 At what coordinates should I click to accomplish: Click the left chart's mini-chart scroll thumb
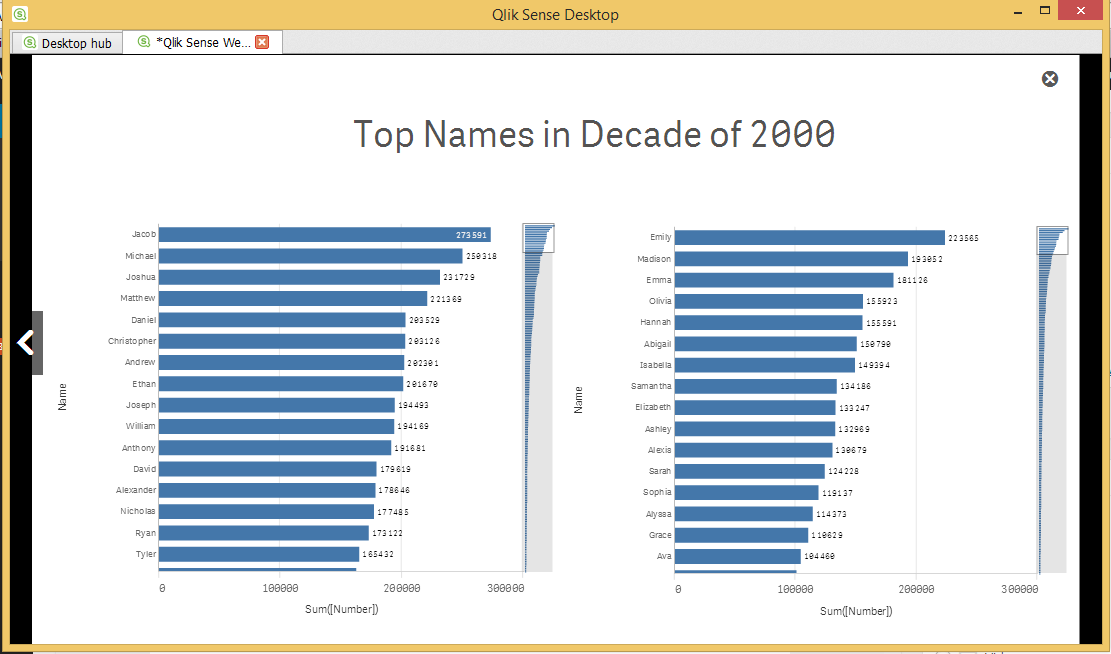(538, 239)
